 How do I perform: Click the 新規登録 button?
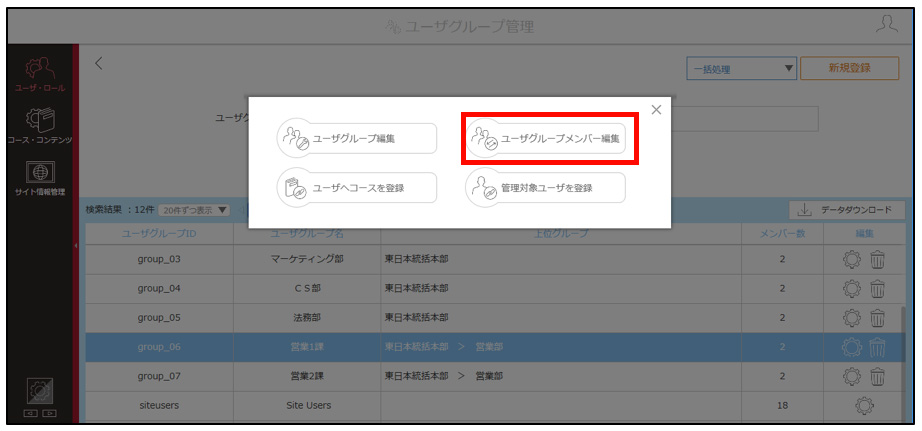tap(849, 68)
